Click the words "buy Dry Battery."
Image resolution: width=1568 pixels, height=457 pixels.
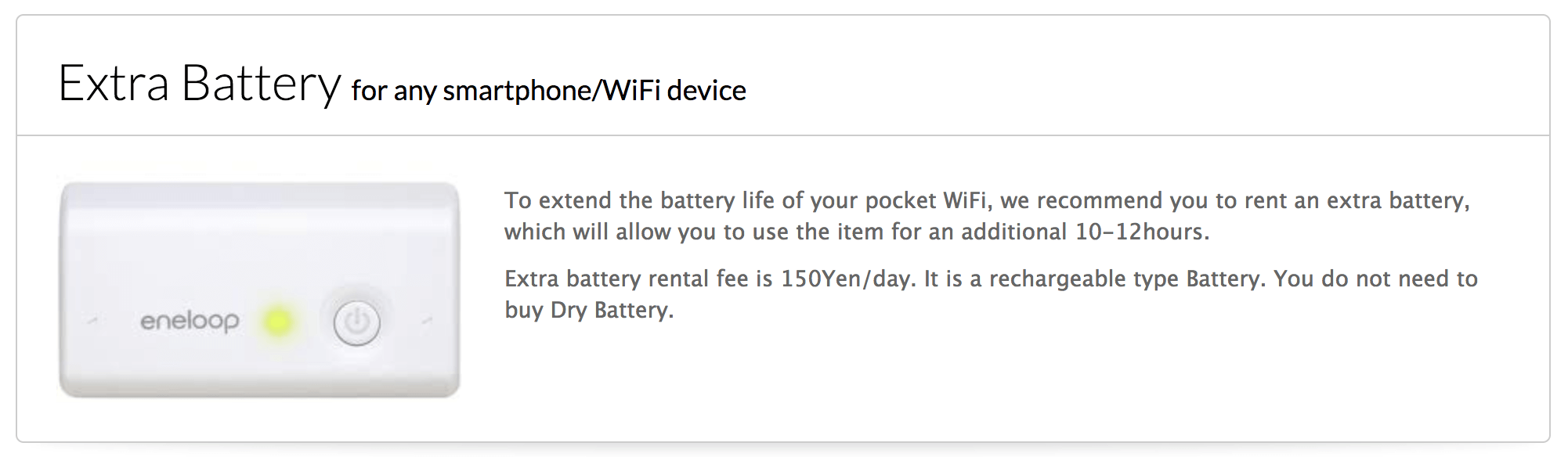589,310
